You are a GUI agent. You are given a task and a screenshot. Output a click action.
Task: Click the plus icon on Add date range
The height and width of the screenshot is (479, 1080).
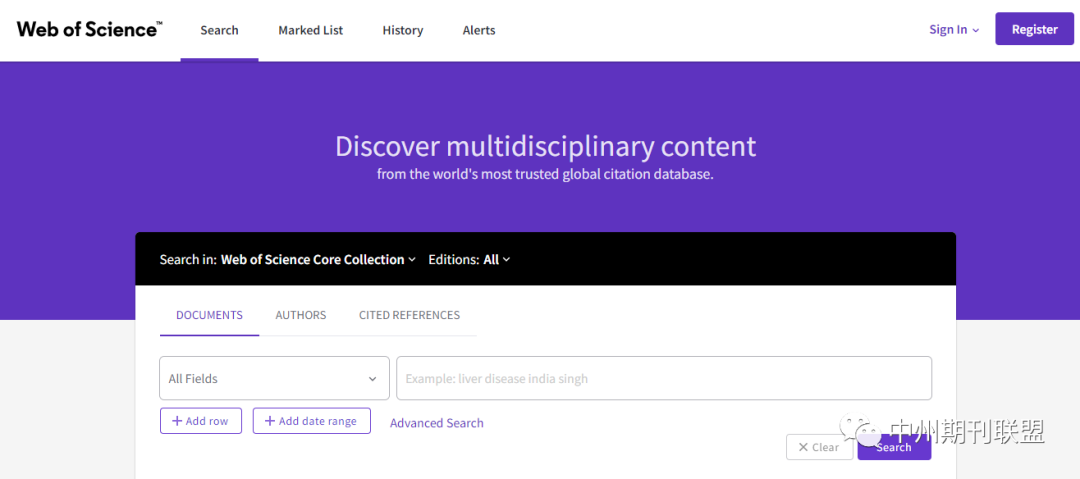tap(270, 421)
